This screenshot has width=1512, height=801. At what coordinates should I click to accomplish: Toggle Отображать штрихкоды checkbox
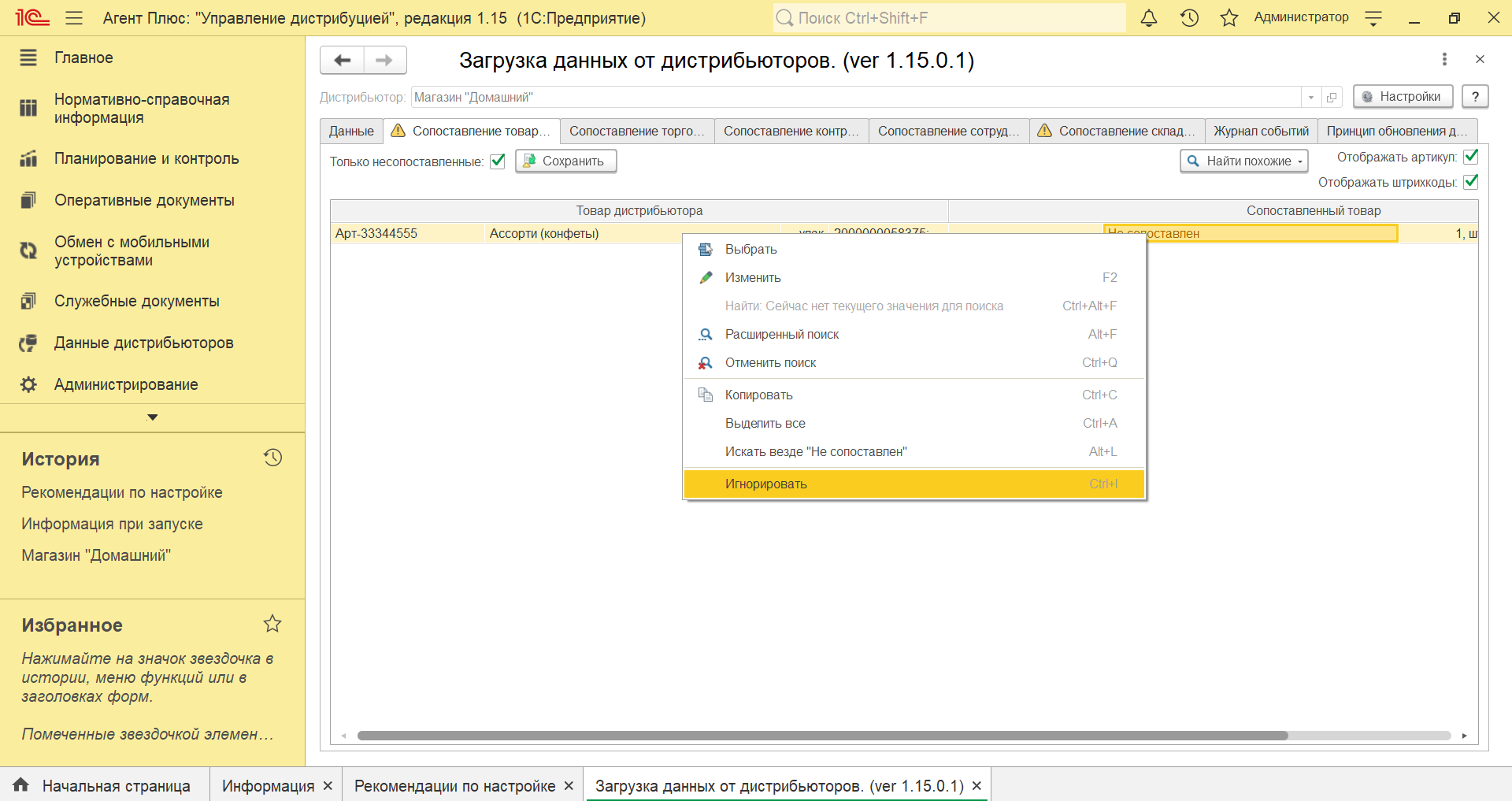tap(1470, 182)
